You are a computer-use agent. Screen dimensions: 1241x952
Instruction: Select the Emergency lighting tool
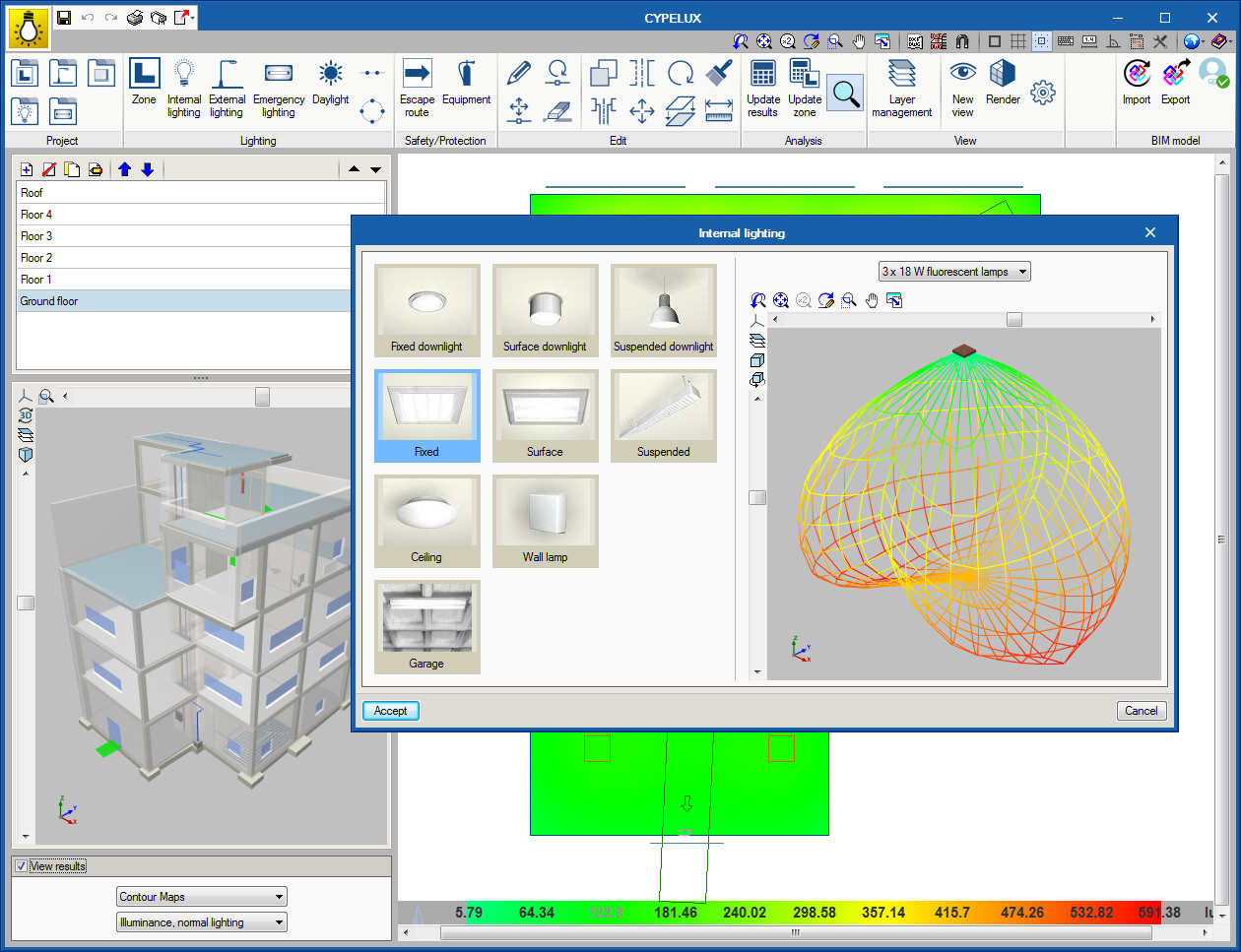[279, 89]
